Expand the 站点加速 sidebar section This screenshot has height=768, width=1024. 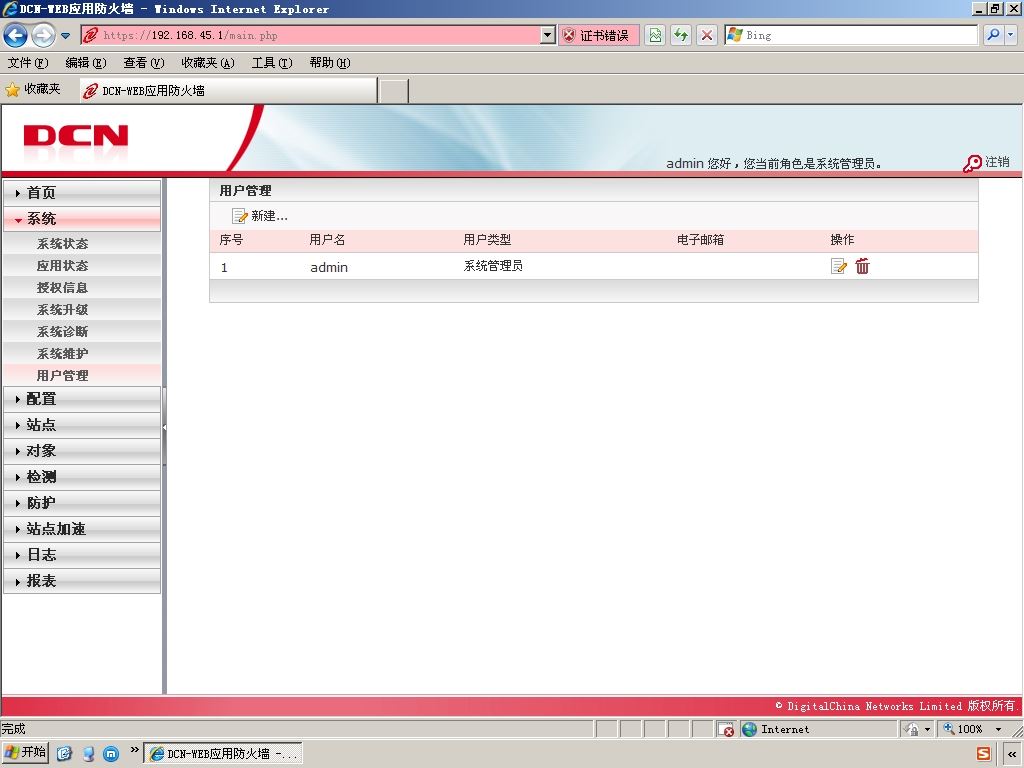(82, 529)
